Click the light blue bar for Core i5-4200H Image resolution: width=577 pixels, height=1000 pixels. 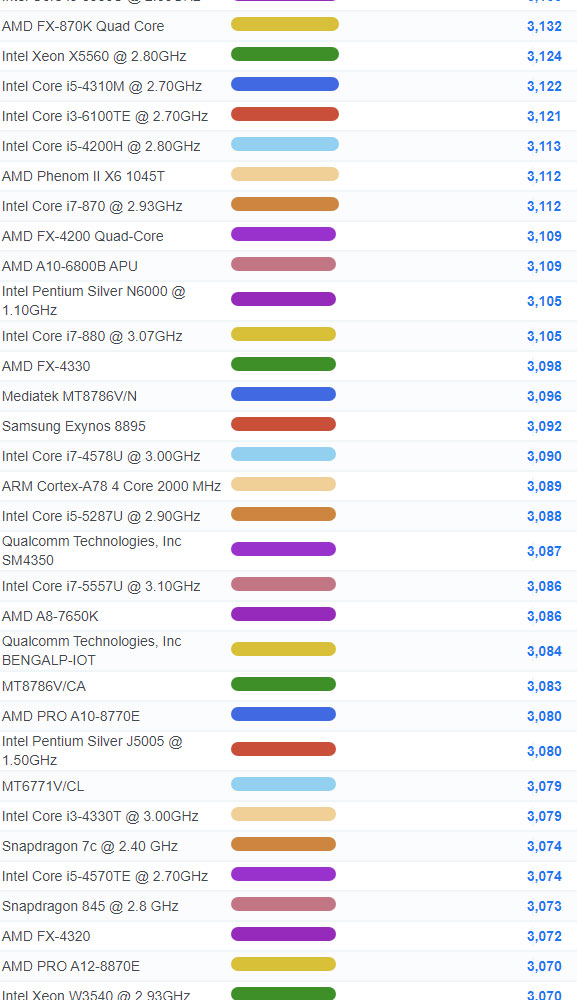pyautogui.click(x=285, y=144)
